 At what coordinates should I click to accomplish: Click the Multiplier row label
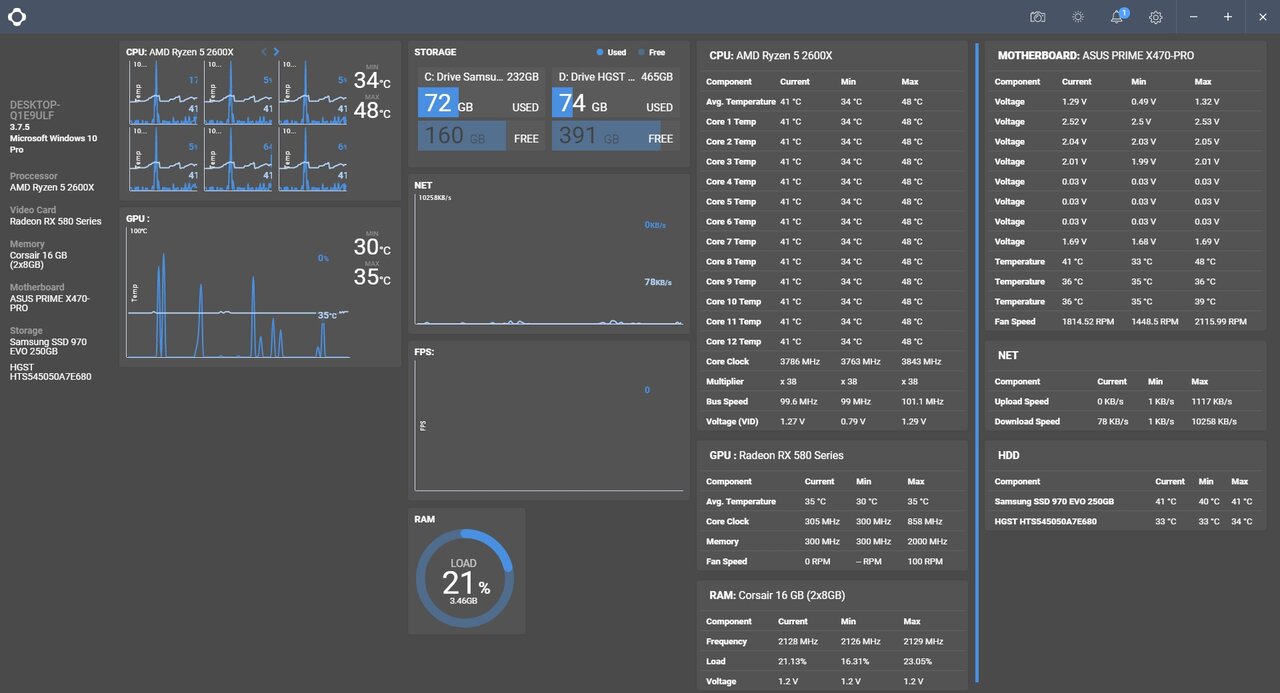pos(725,382)
